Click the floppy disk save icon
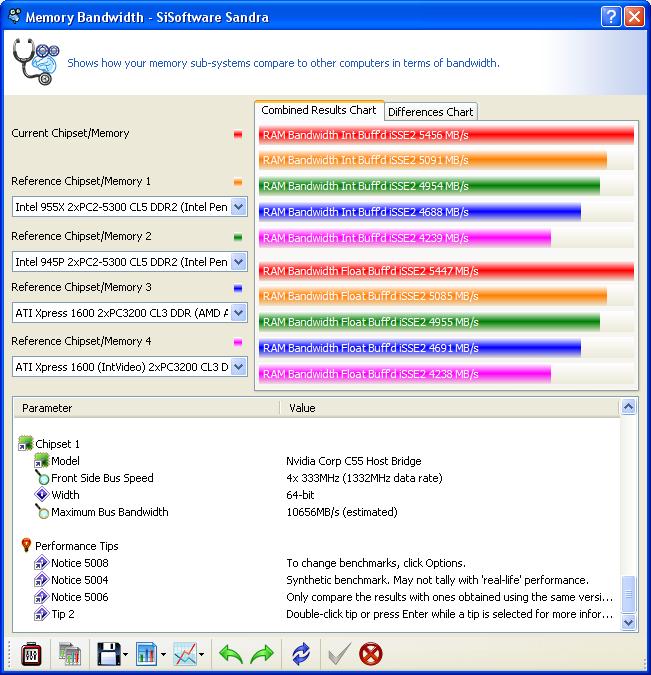Viewport: 651px width, 675px height. tap(108, 654)
